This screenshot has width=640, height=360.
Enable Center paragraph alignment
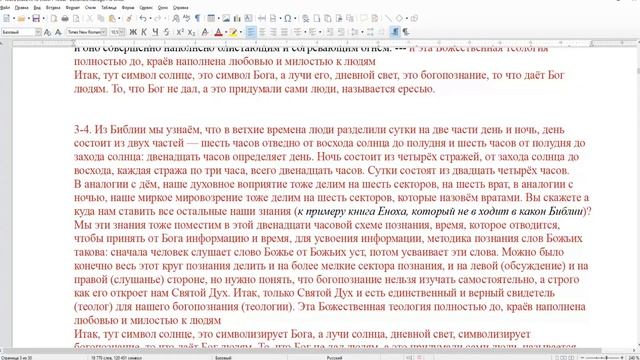[262, 32]
